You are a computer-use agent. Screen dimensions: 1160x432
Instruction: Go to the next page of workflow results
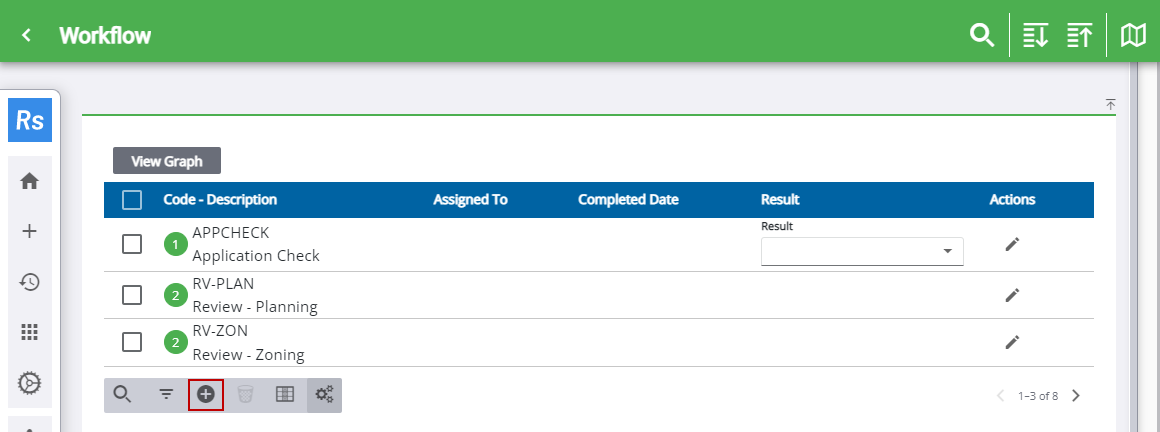point(1076,395)
